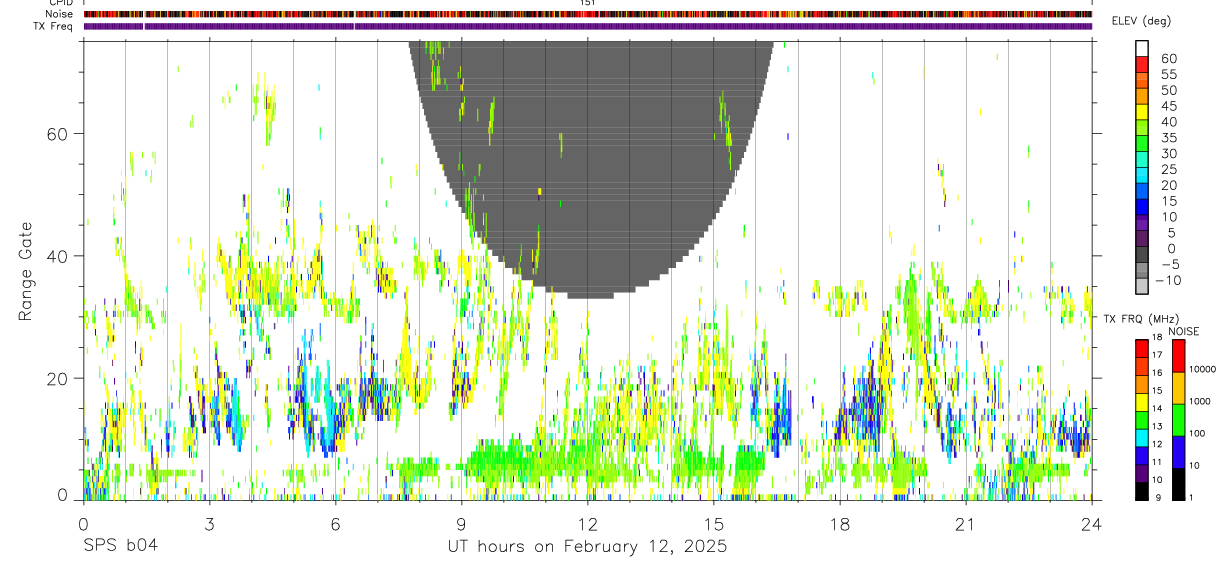Click the ELEV legend value '55'
Viewport: 1228px width, 567px height.
coord(1168,74)
